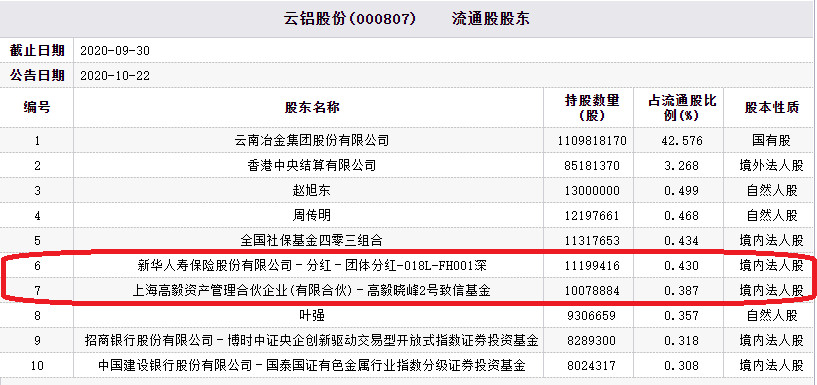The width and height of the screenshot is (817, 385).
Task: Click 自然人股 in the 叶强 row
Action: click(x=772, y=315)
